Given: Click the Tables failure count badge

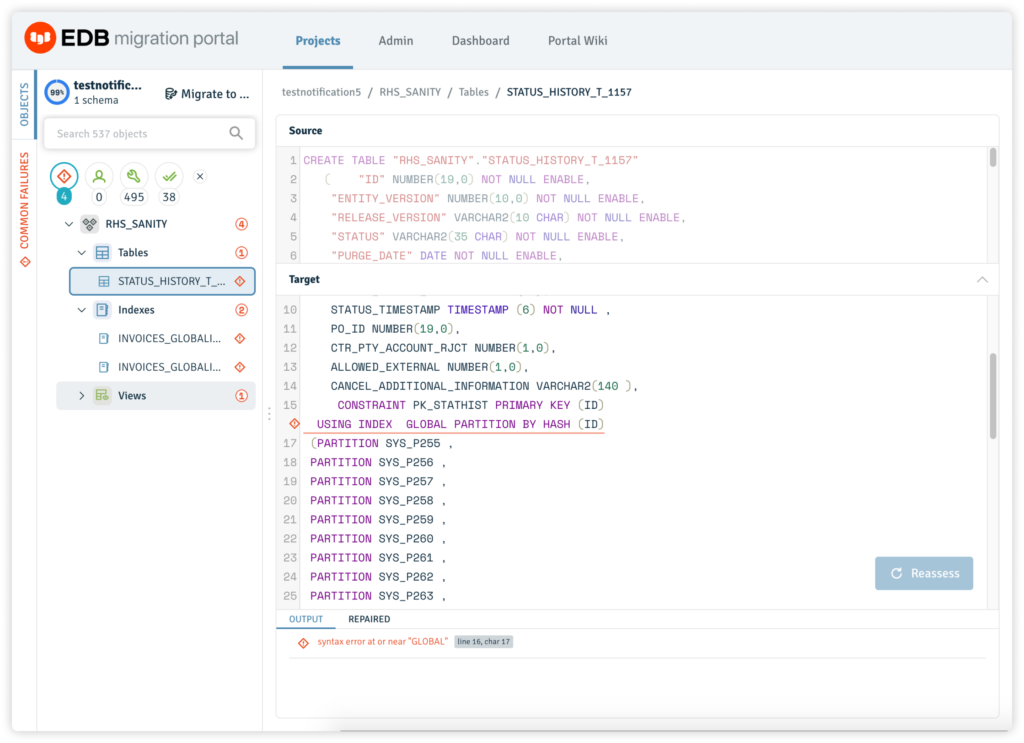Looking at the screenshot, I should point(242,253).
